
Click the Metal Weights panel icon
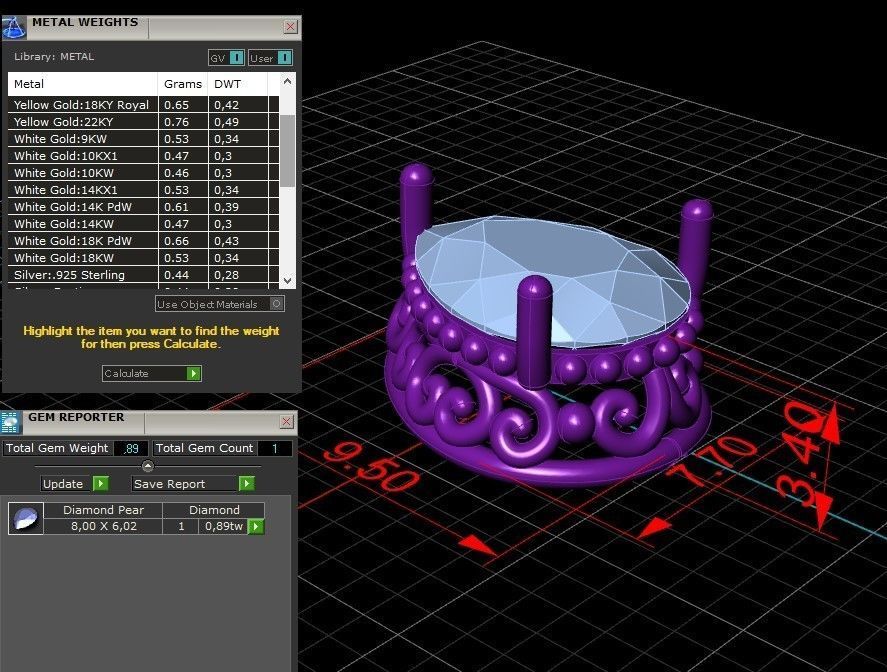[14, 27]
